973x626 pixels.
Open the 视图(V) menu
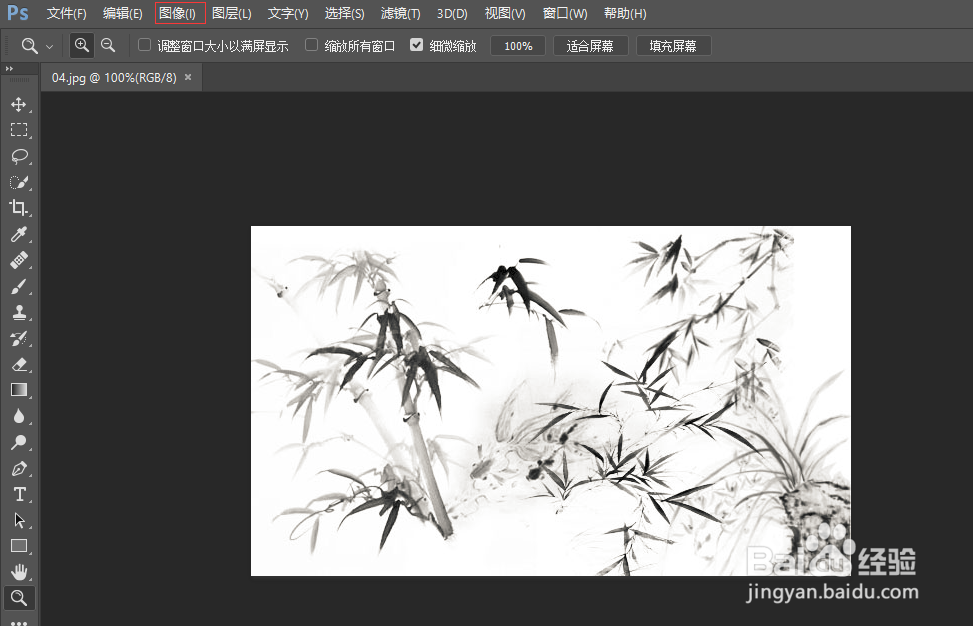point(504,14)
